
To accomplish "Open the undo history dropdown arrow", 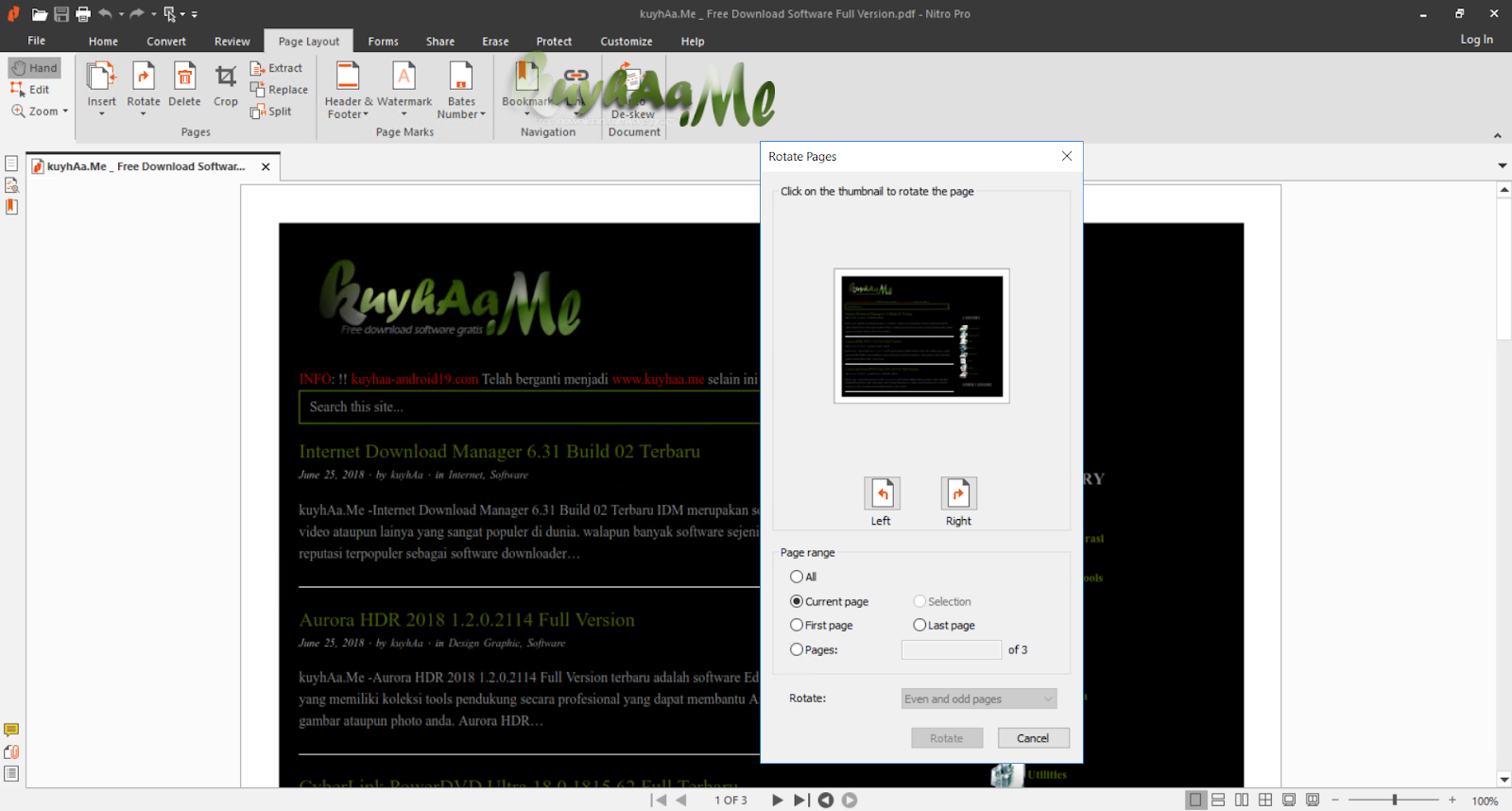I will pyautogui.click(x=121, y=14).
